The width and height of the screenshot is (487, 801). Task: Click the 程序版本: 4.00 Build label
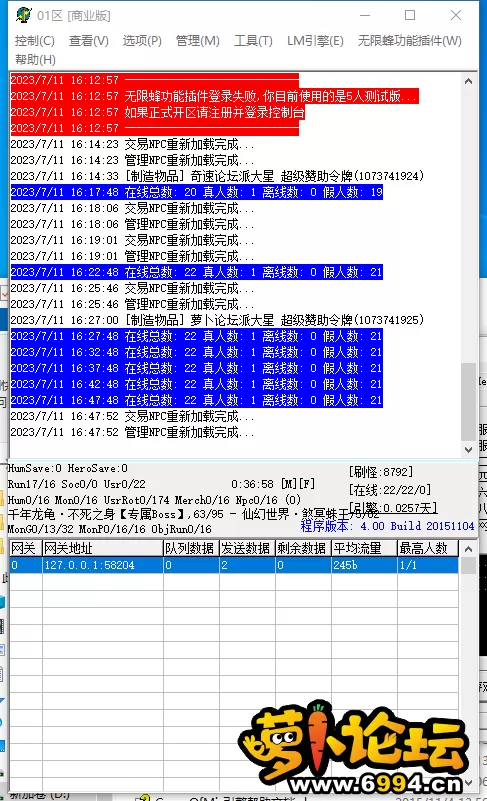tap(387, 526)
